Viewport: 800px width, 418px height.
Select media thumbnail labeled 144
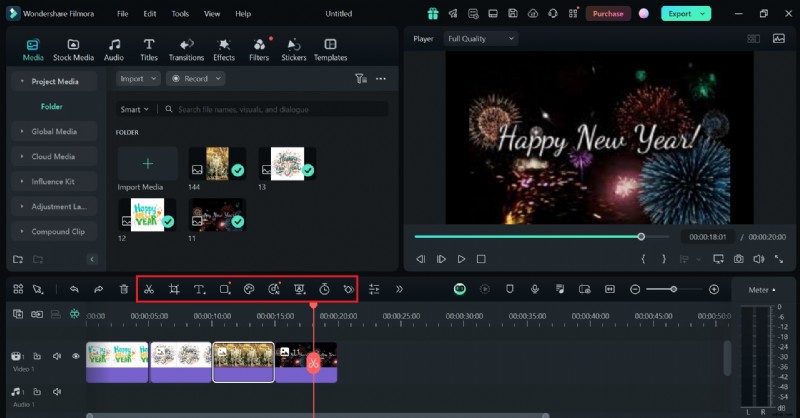pos(217,164)
